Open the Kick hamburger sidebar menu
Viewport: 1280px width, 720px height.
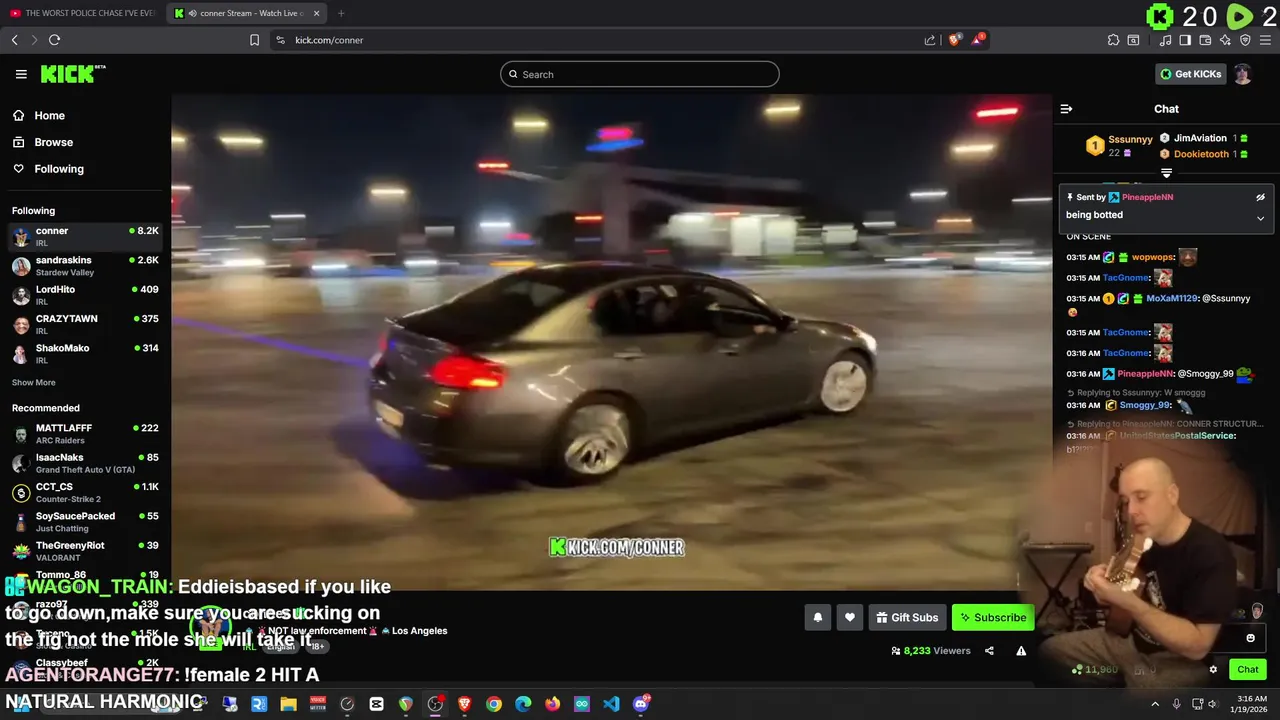click(21, 74)
